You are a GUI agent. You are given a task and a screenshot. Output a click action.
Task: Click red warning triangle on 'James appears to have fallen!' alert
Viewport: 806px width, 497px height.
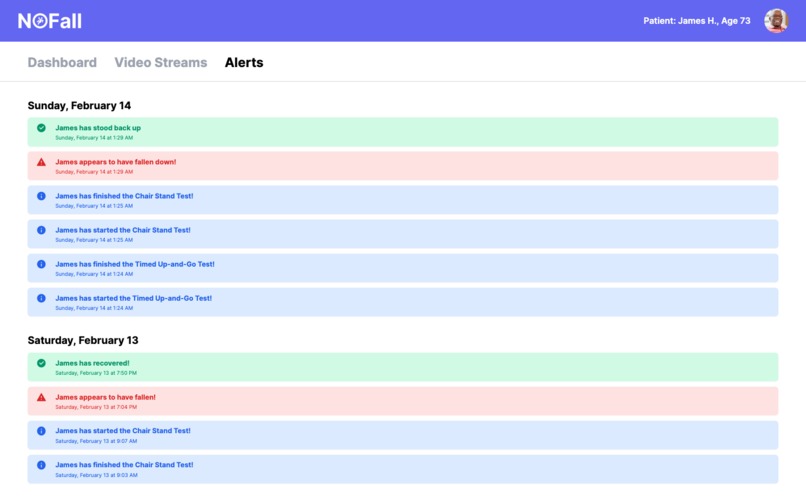(41, 397)
